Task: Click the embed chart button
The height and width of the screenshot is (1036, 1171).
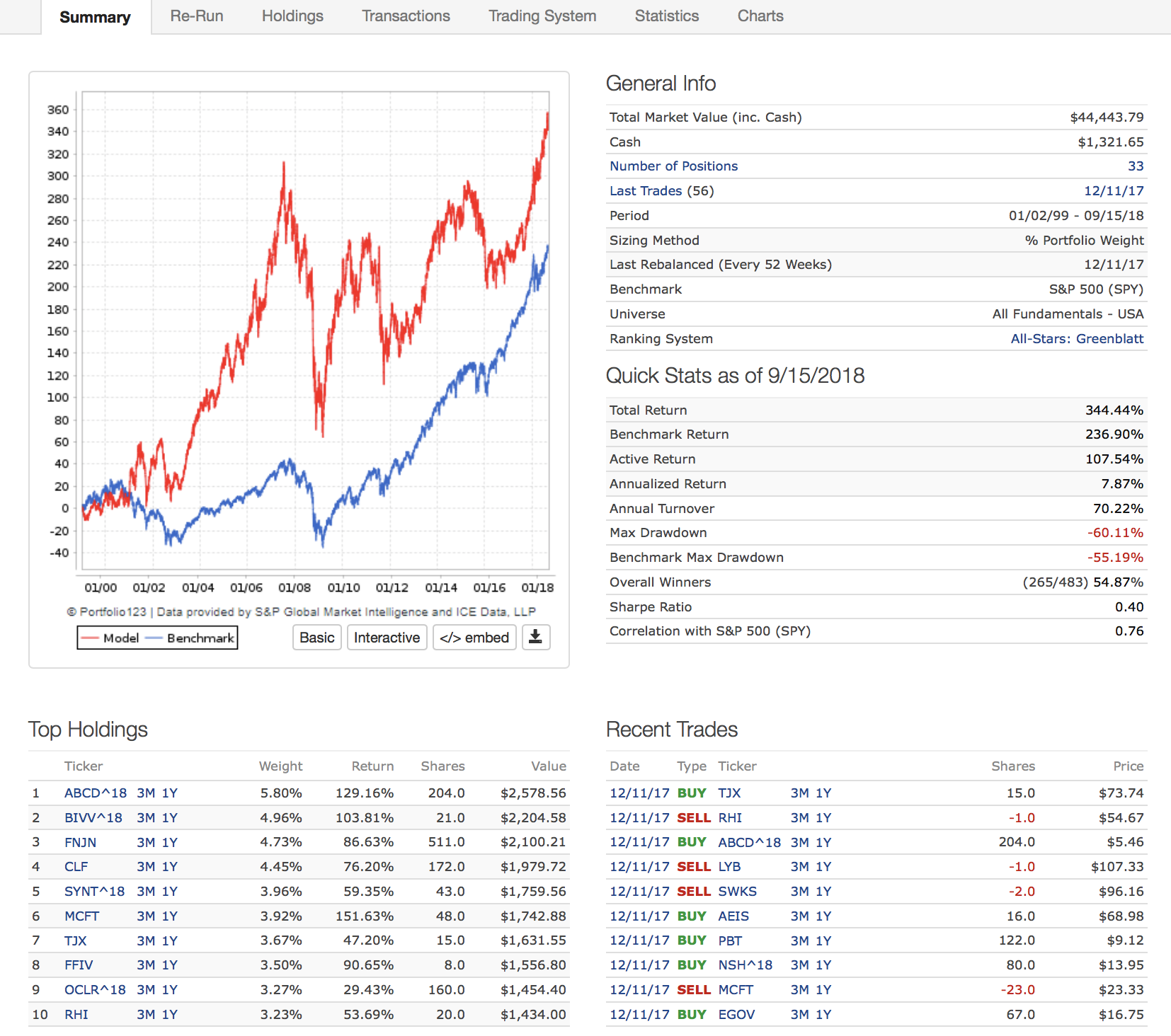Action: [x=474, y=638]
